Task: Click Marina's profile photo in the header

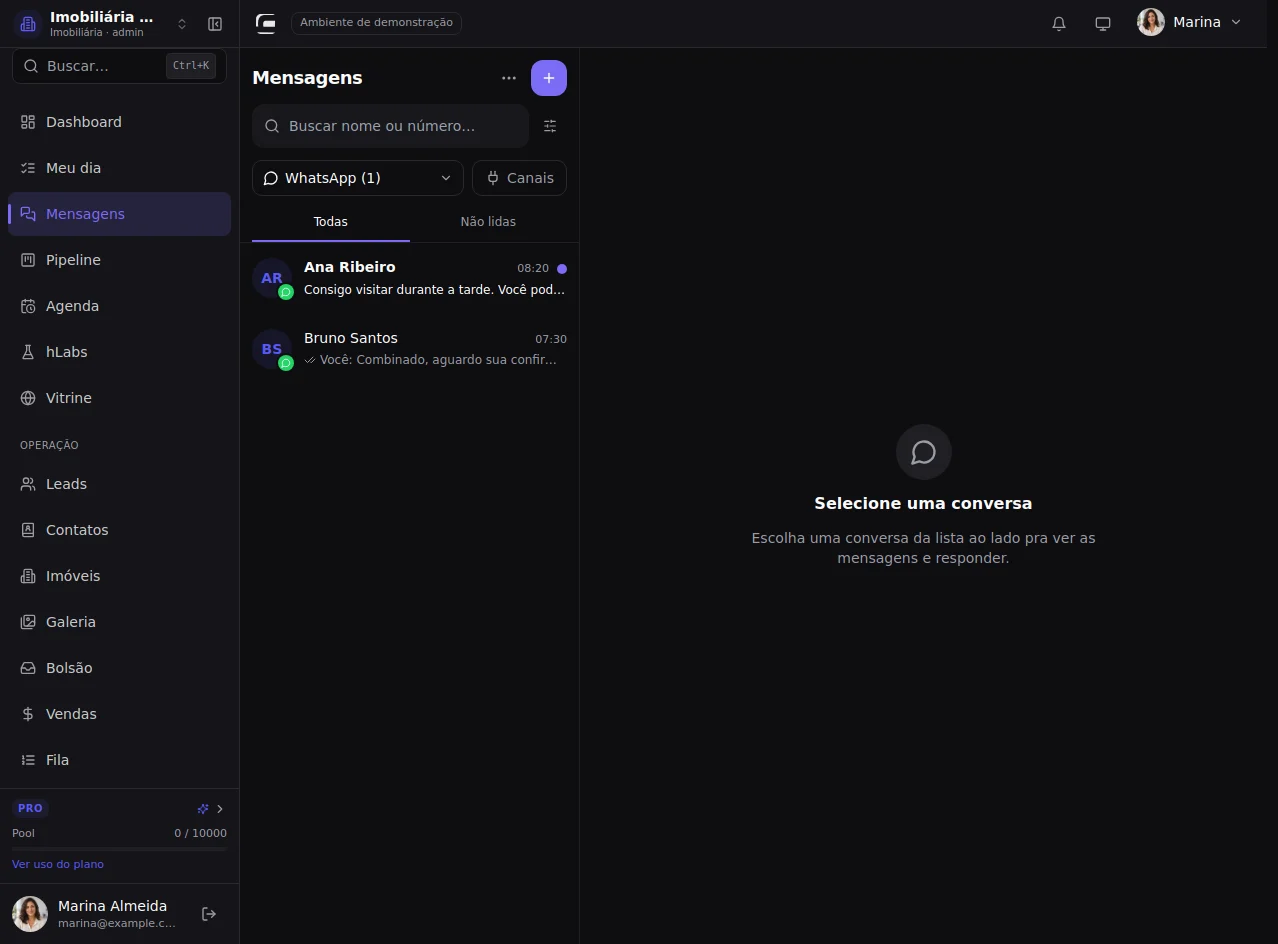Action: click(1151, 22)
